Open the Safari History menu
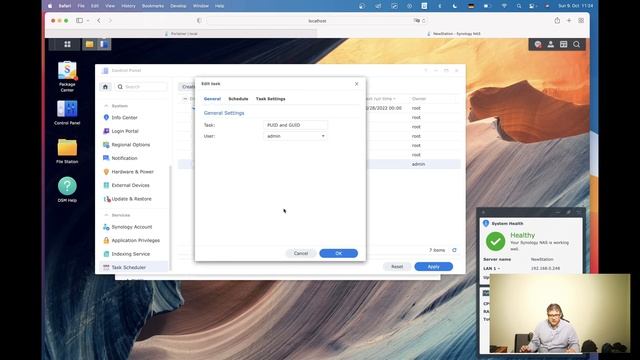The height and width of the screenshot is (360, 640). click(128, 6)
